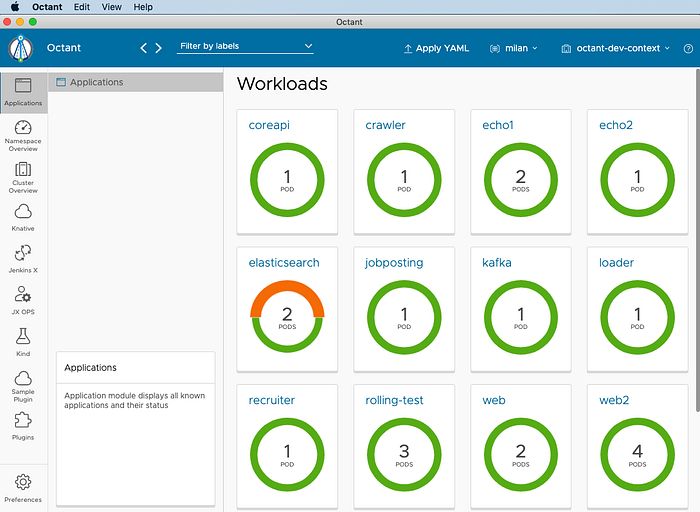Open the jobposting workload link

click(394, 263)
